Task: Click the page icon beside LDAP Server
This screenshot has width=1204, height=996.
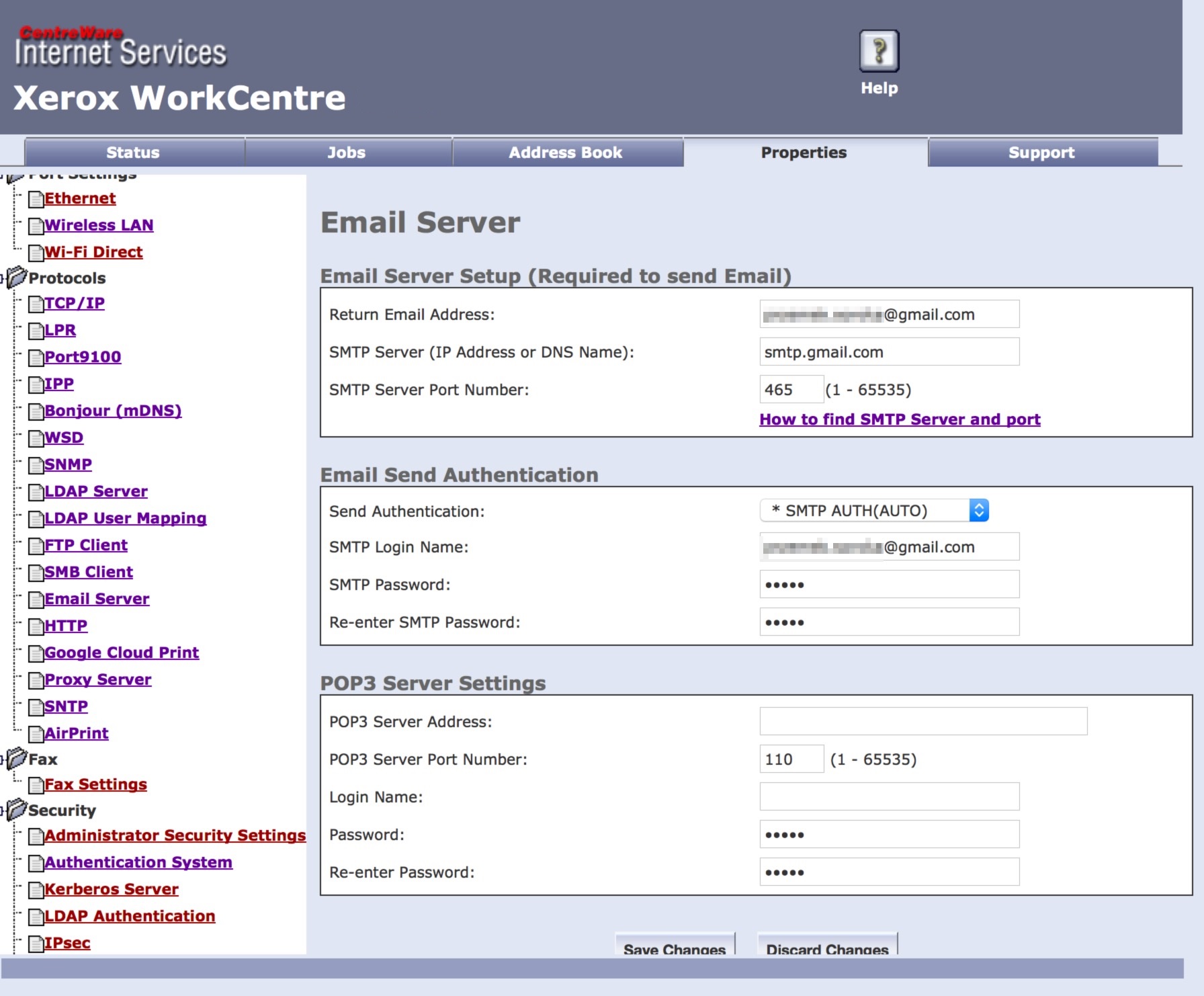Action: 36,493
